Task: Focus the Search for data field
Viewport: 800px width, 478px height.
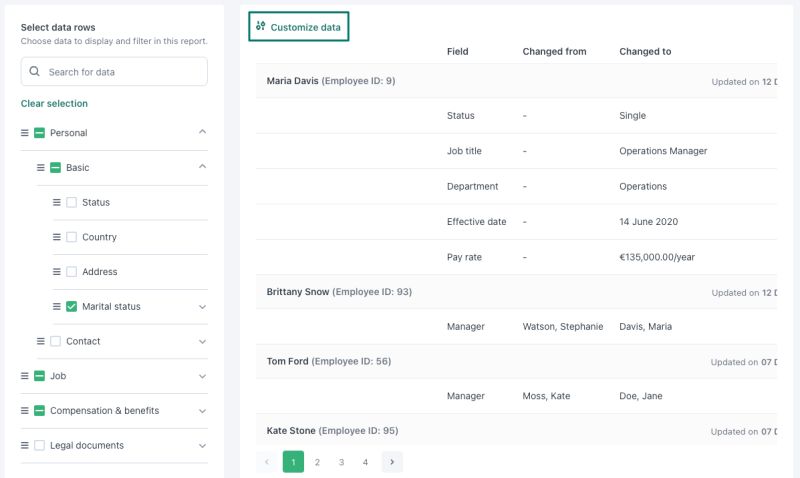Action: (x=114, y=71)
